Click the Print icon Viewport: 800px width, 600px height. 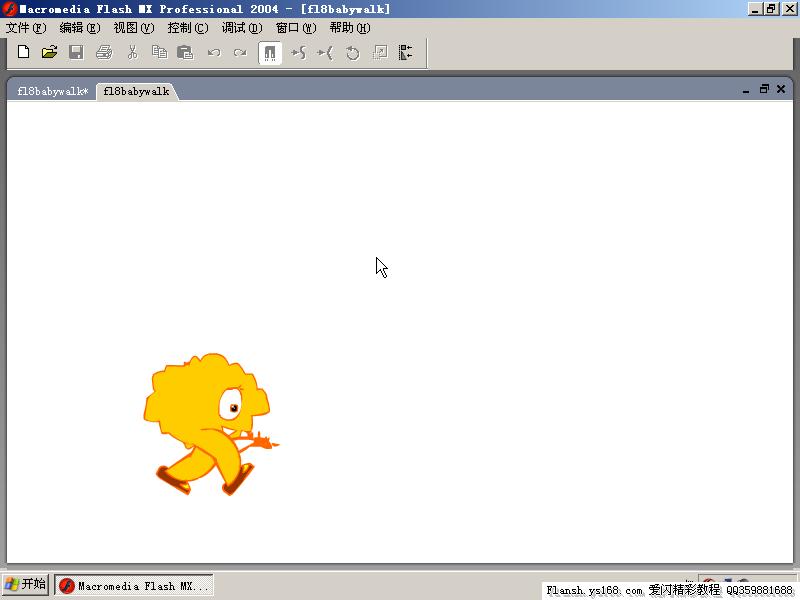pos(104,52)
